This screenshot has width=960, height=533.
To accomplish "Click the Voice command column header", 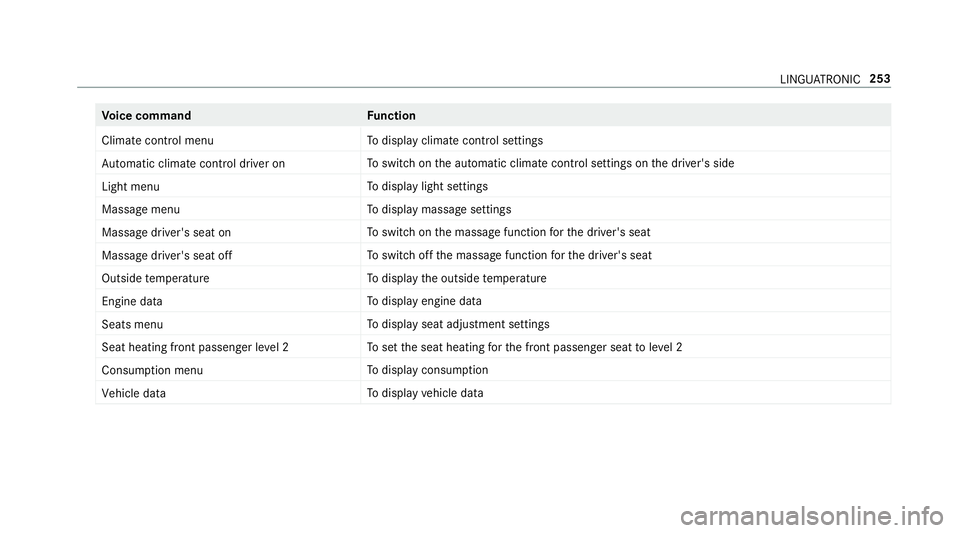I will point(146,116).
